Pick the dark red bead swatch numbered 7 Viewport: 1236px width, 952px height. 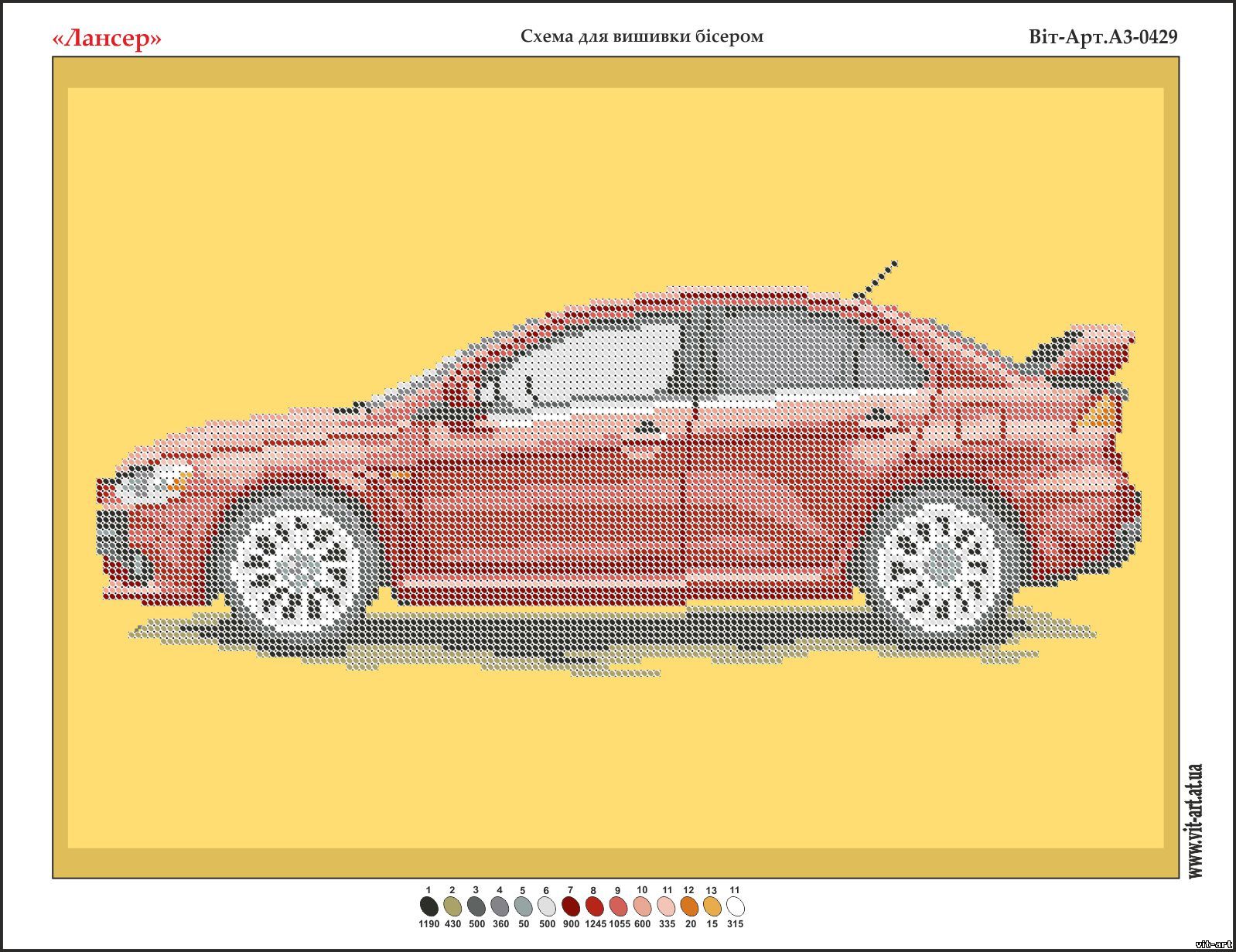tap(571, 906)
